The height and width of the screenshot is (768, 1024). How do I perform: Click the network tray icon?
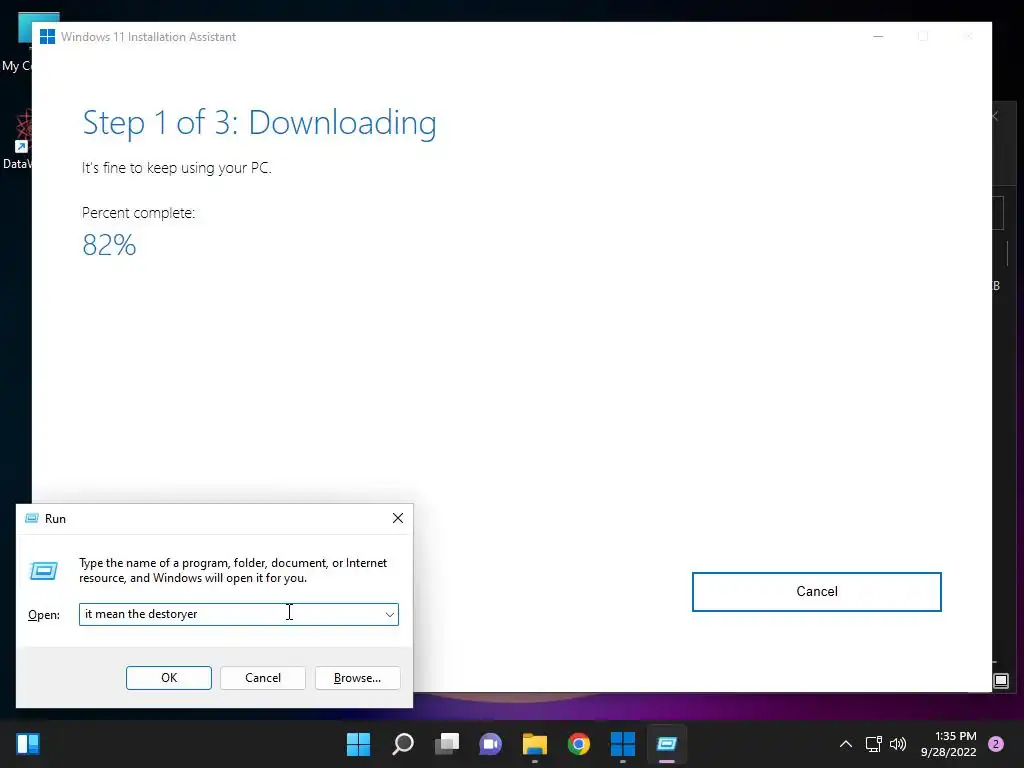coord(873,744)
